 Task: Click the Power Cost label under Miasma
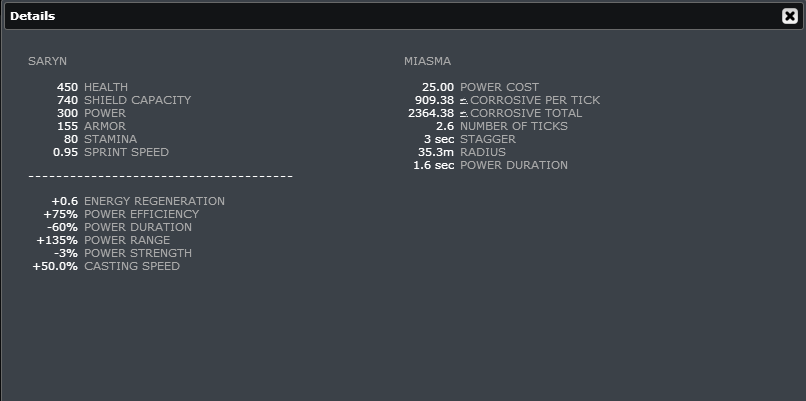tap(499, 87)
